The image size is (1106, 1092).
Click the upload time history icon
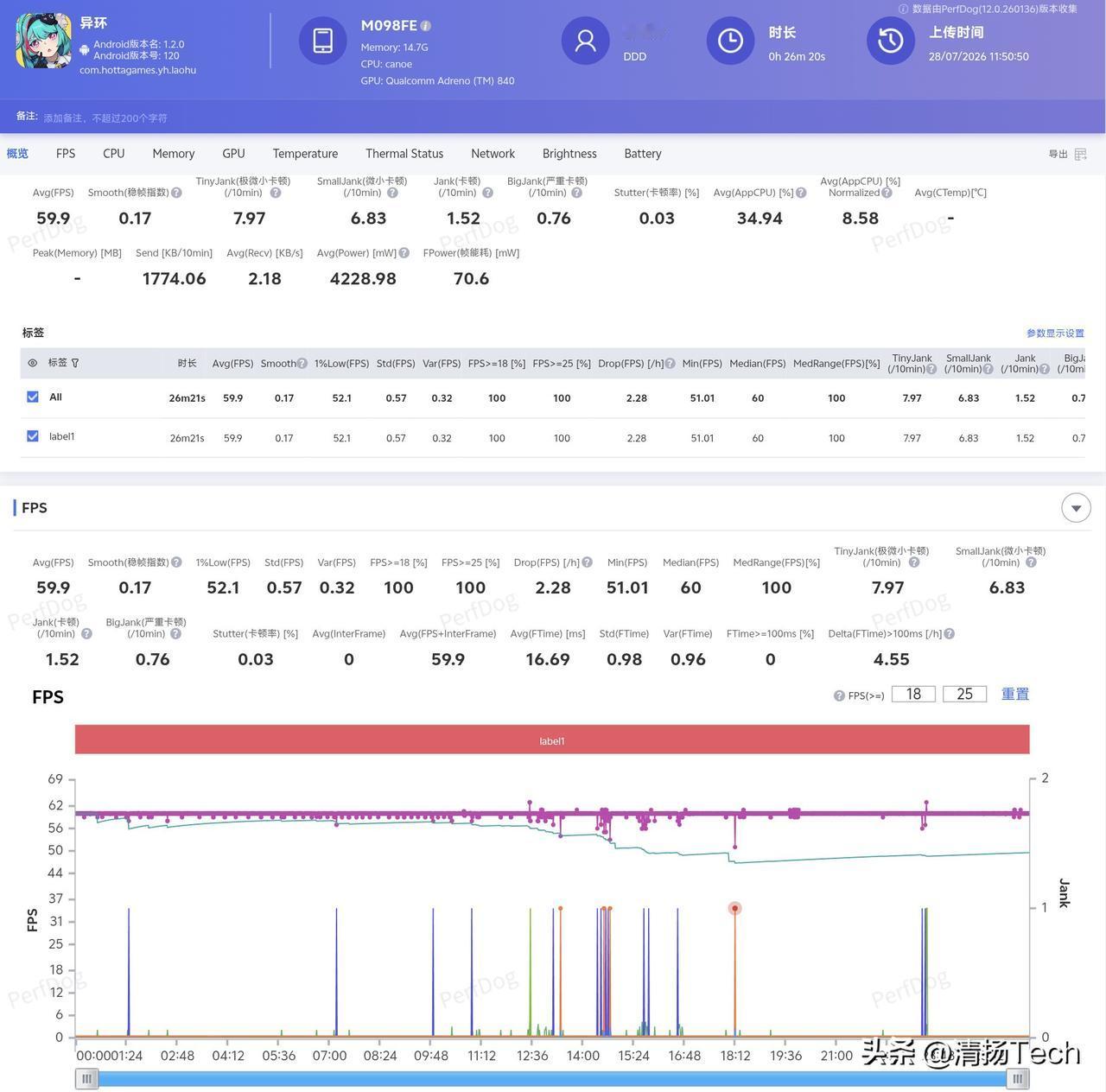891,41
